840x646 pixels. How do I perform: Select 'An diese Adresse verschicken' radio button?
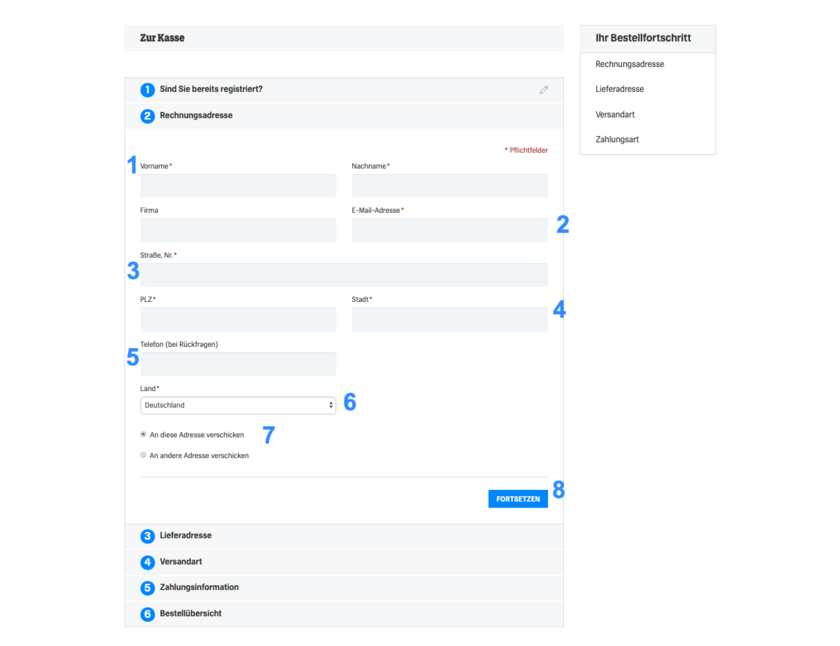click(x=143, y=434)
